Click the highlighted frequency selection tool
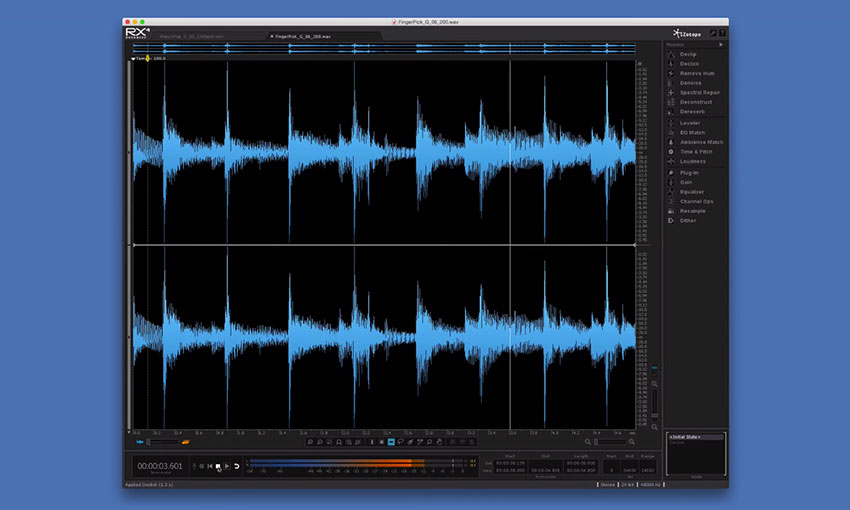The image size is (850, 510). tap(391, 442)
